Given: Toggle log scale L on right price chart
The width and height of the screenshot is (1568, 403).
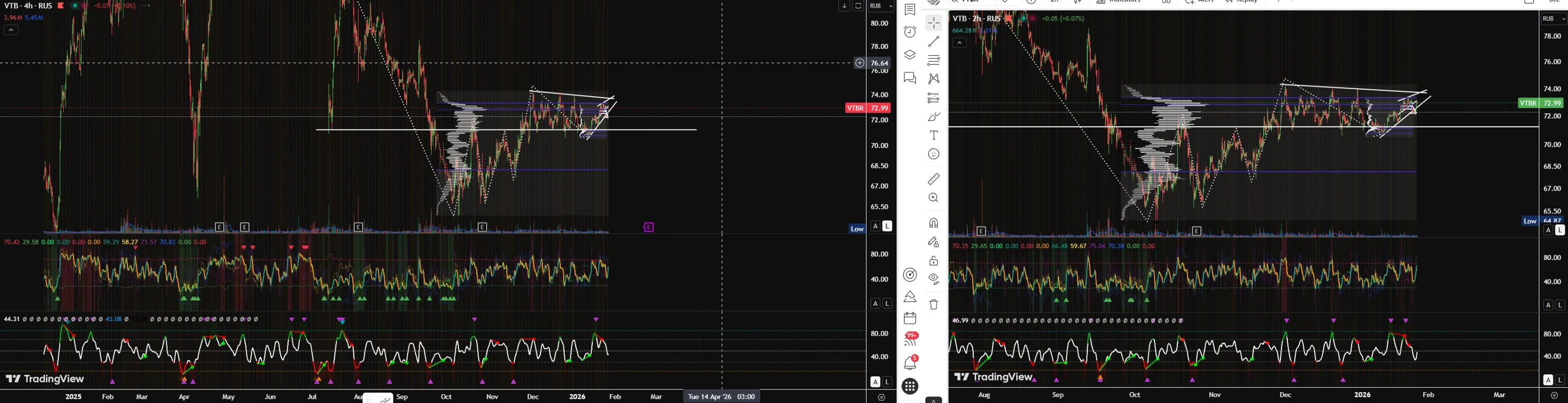Looking at the screenshot, I should (x=1560, y=230).
